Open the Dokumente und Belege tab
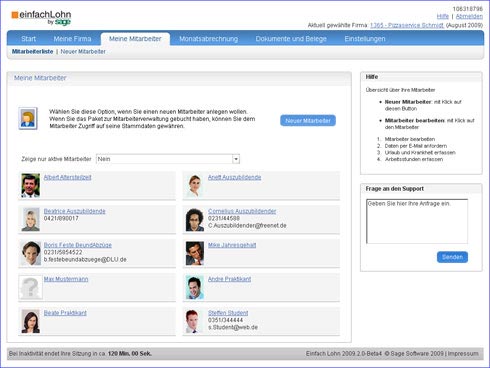The height and width of the screenshot is (368, 490). tap(291, 39)
